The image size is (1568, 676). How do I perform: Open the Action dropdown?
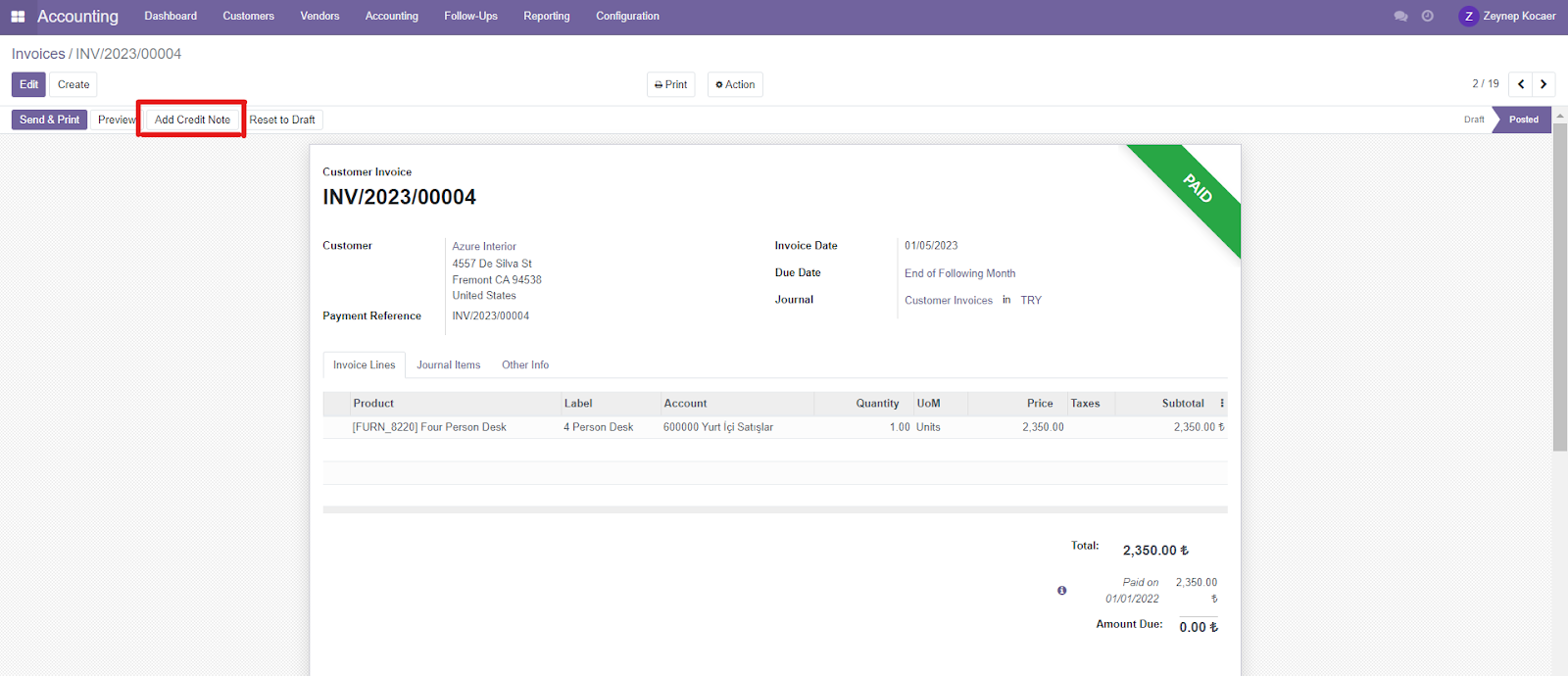(x=735, y=84)
